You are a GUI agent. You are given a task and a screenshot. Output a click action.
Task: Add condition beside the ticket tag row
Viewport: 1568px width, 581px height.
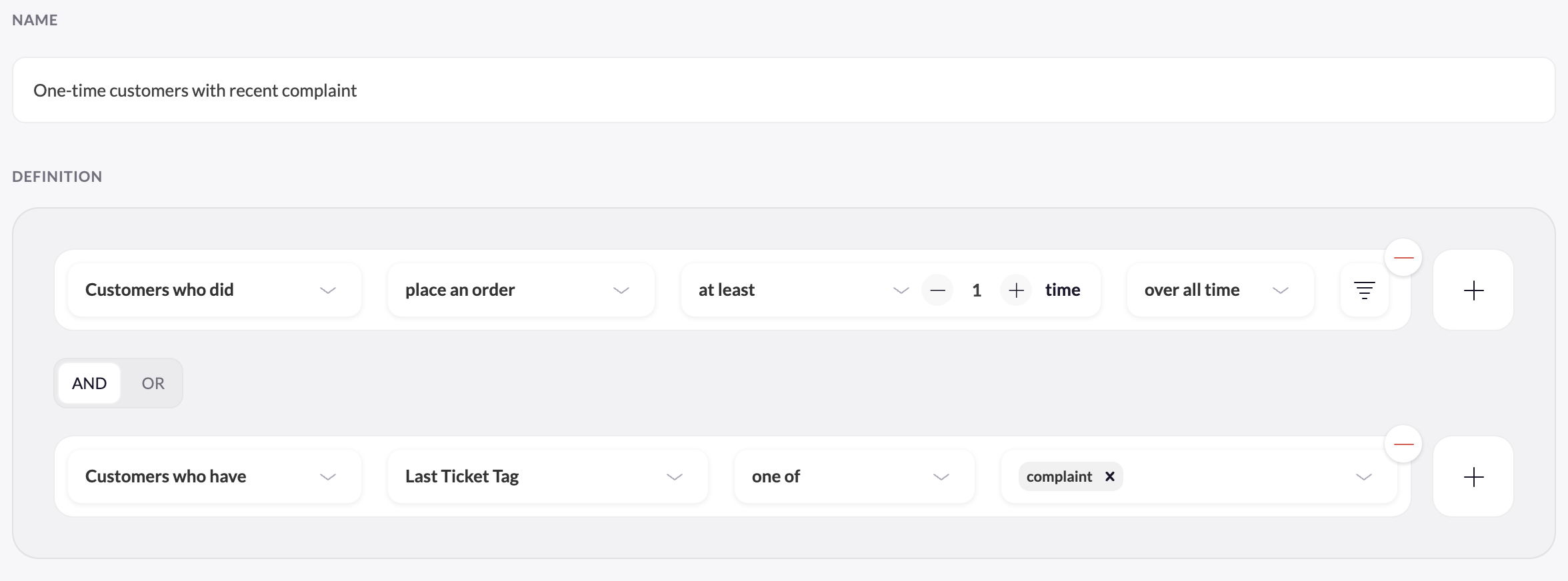[1473, 476]
